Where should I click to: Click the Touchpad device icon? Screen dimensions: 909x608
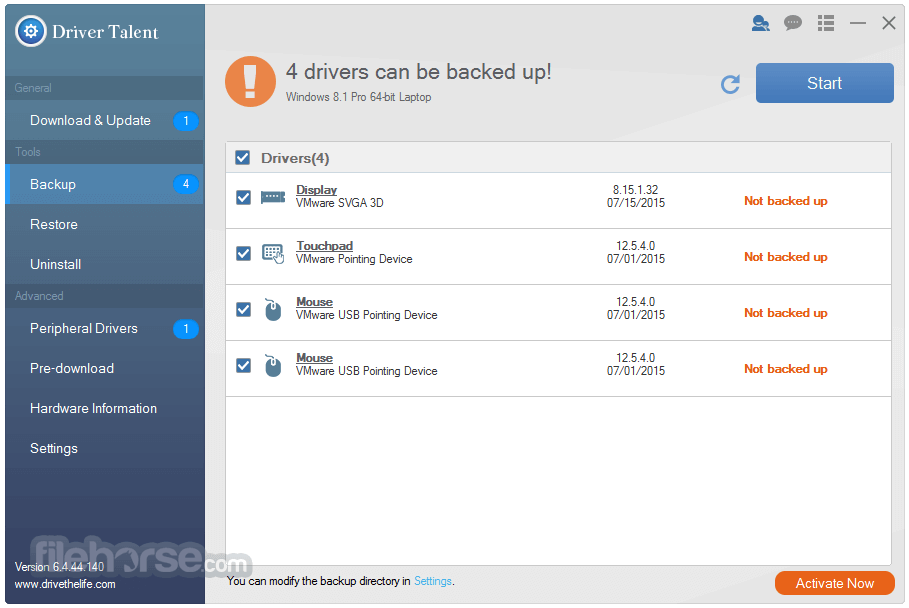[x=272, y=253]
